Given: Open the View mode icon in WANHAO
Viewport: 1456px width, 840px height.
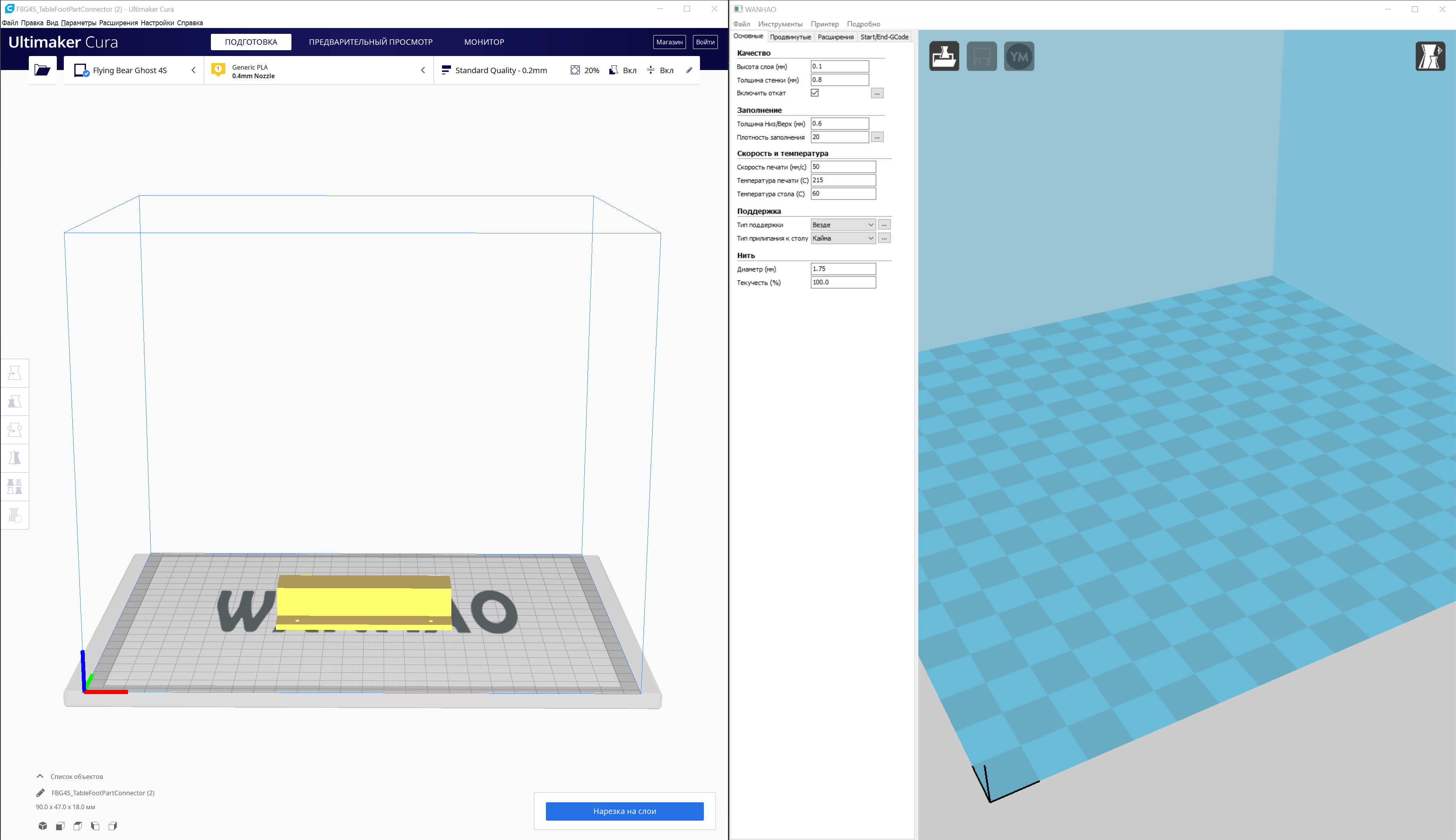Looking at the screenshot, I should click(1430, 56).
